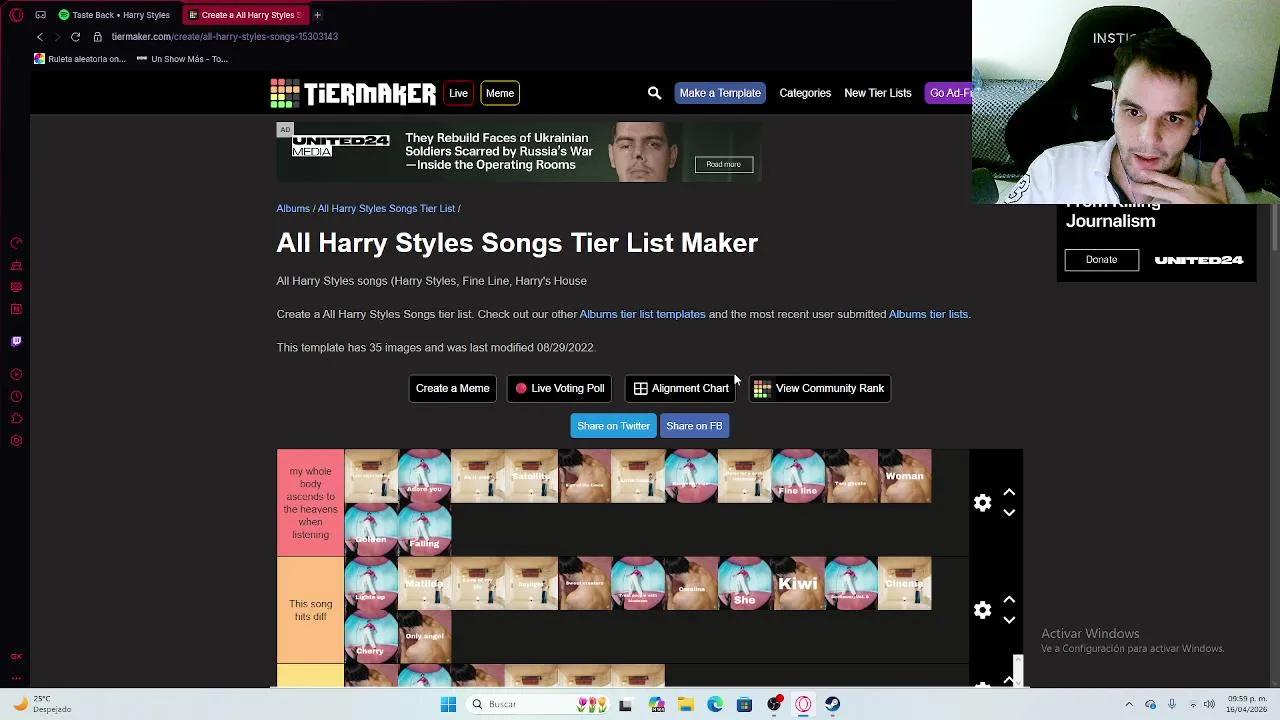Viewport: 1280px width, 720px height.
Task: Show hidden system tray icons
Action: (1129, 705)
